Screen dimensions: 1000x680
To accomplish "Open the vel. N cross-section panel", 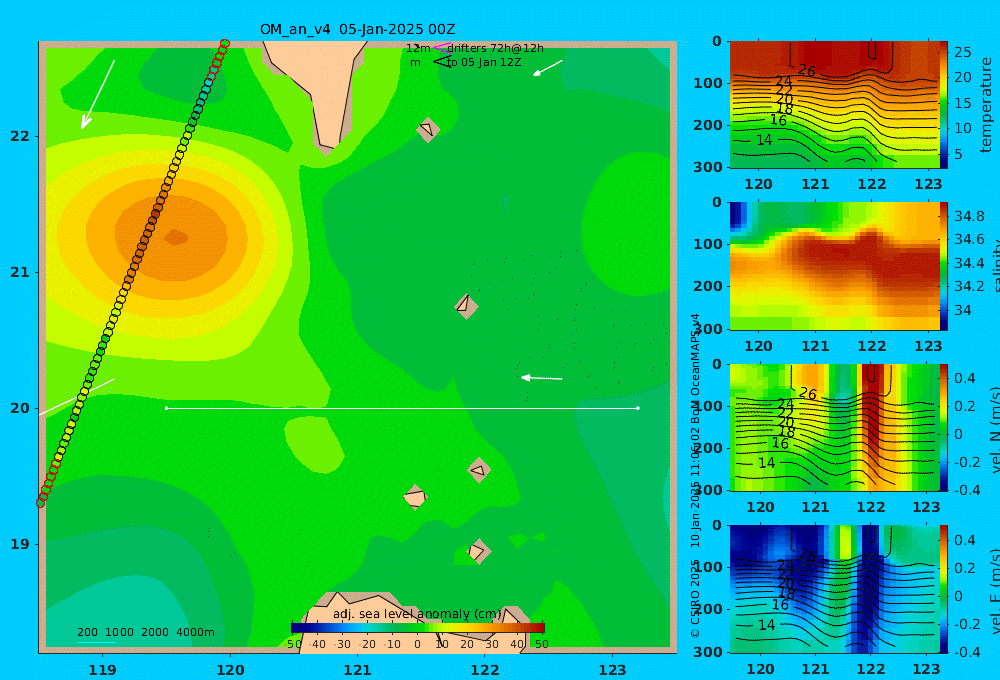I will [x=835, y=427].
